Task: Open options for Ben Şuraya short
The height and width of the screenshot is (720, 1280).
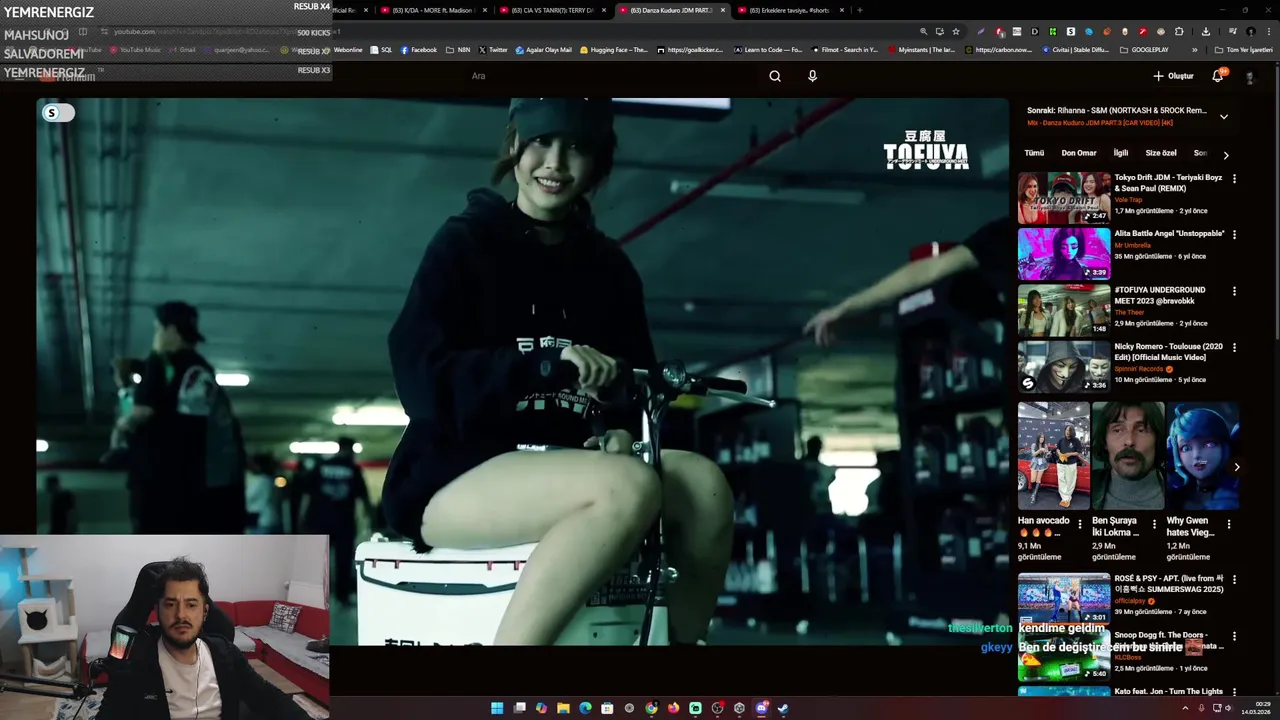Action: coord(1154,524)
